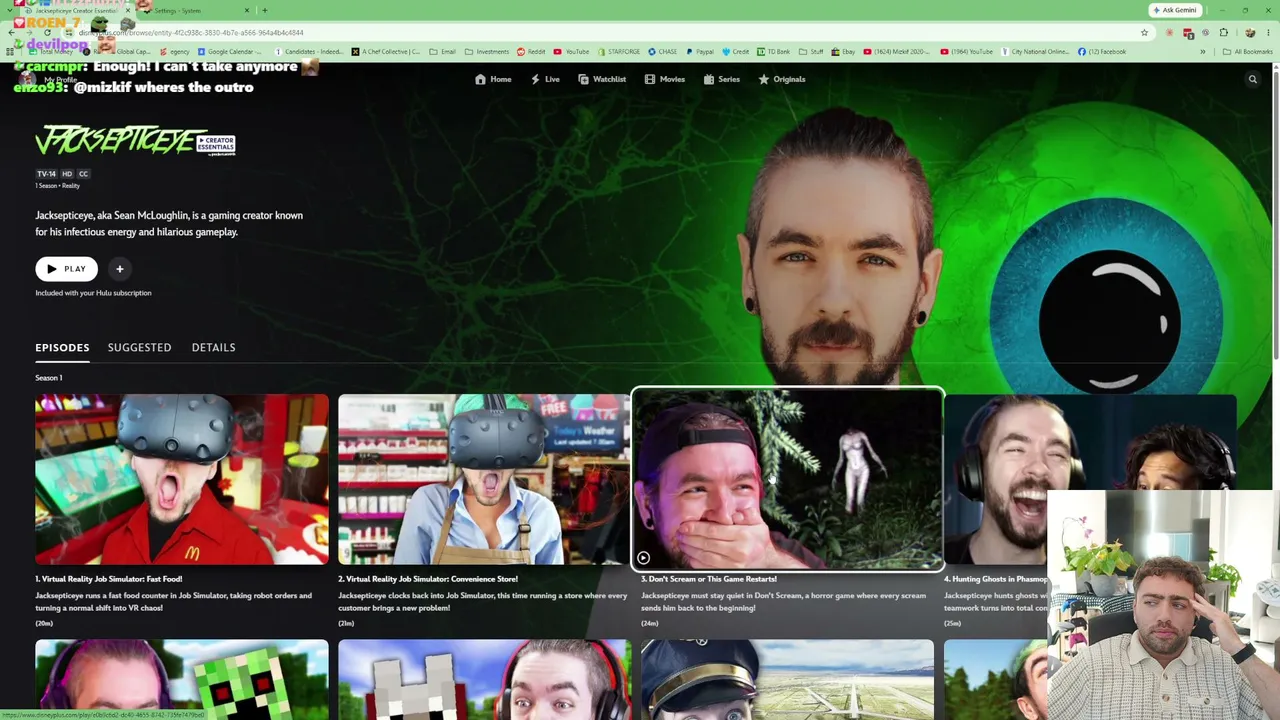Click the 'Season 1' label
Viewport: 1280px width, 720px height.
pyautogui.click(x=49, y=378)
